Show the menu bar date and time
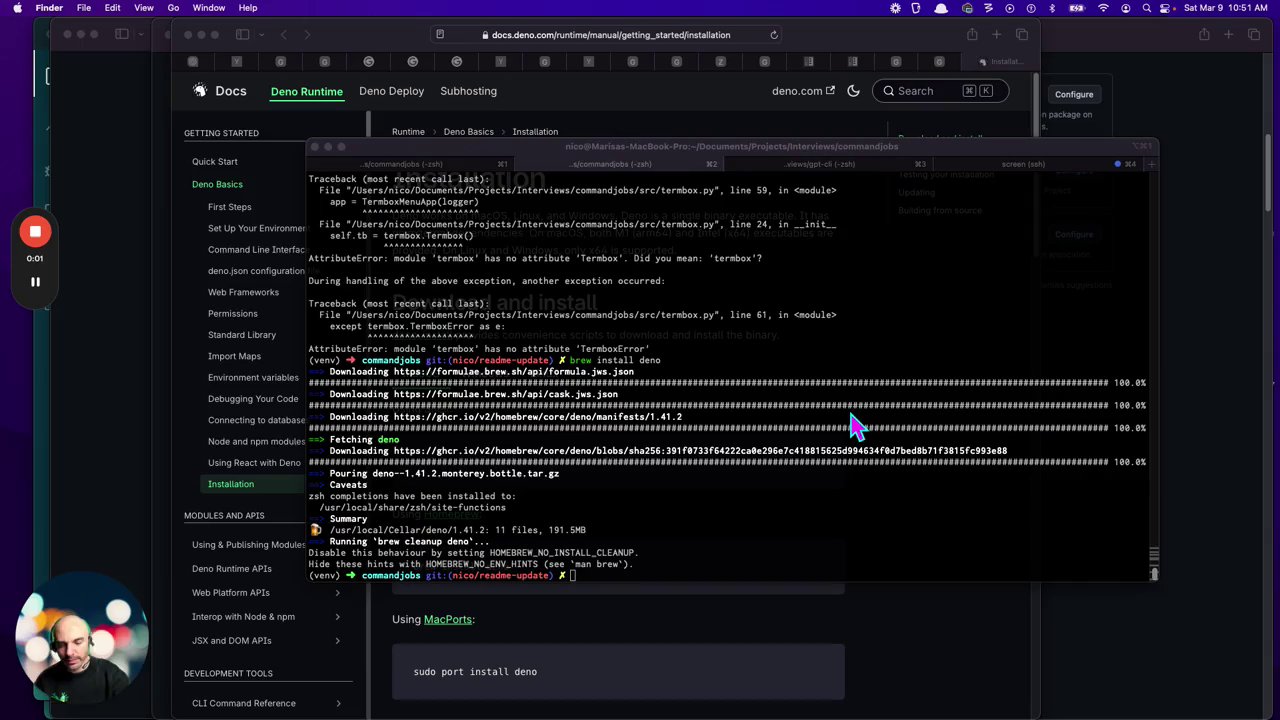The width and height of the screenshot is (1280, 720). point(1225,8)
